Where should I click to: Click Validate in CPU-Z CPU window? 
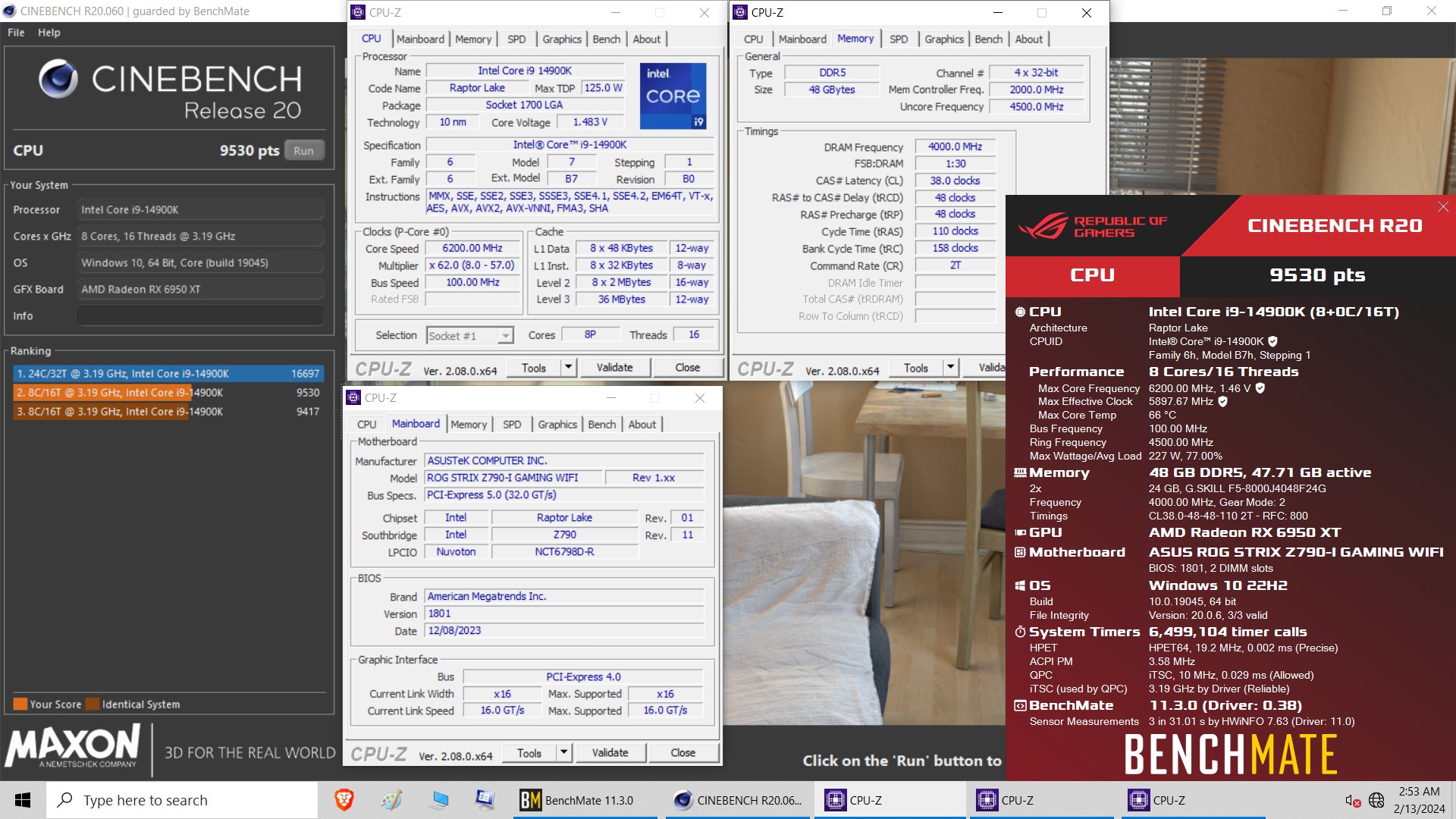614,368
